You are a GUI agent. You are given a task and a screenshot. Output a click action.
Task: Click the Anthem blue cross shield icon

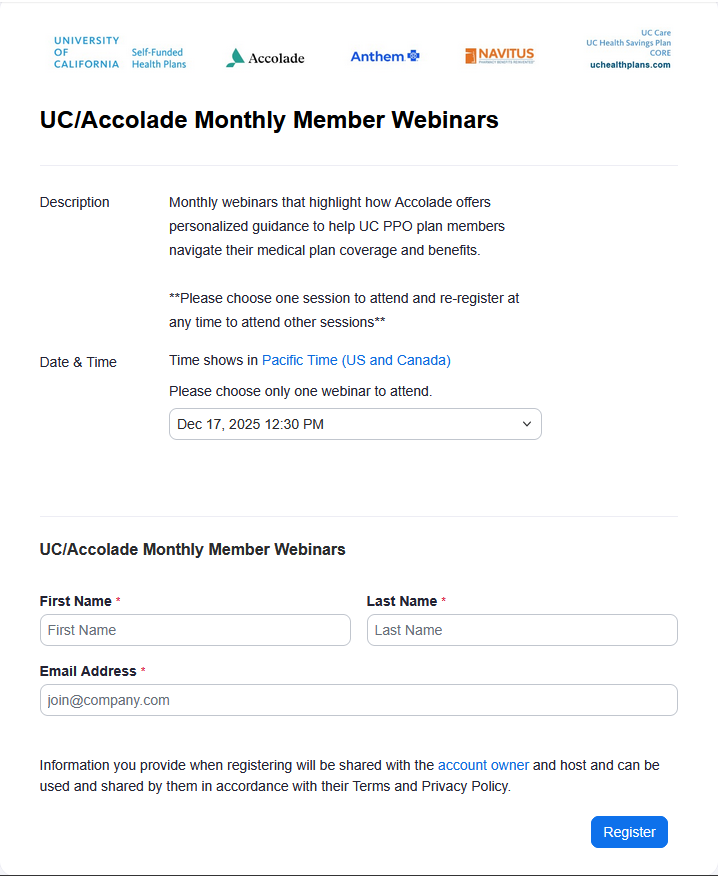pos(413,56)
